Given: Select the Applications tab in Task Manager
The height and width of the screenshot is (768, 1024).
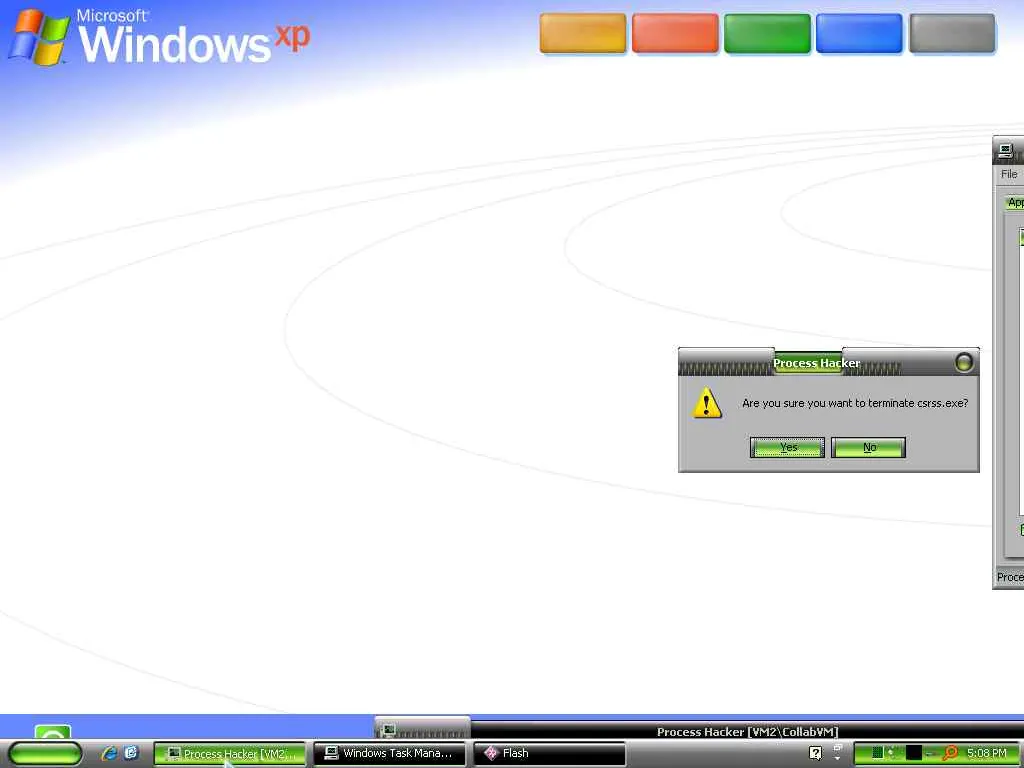Looking at the screenshot, I should click(1016, 202).
